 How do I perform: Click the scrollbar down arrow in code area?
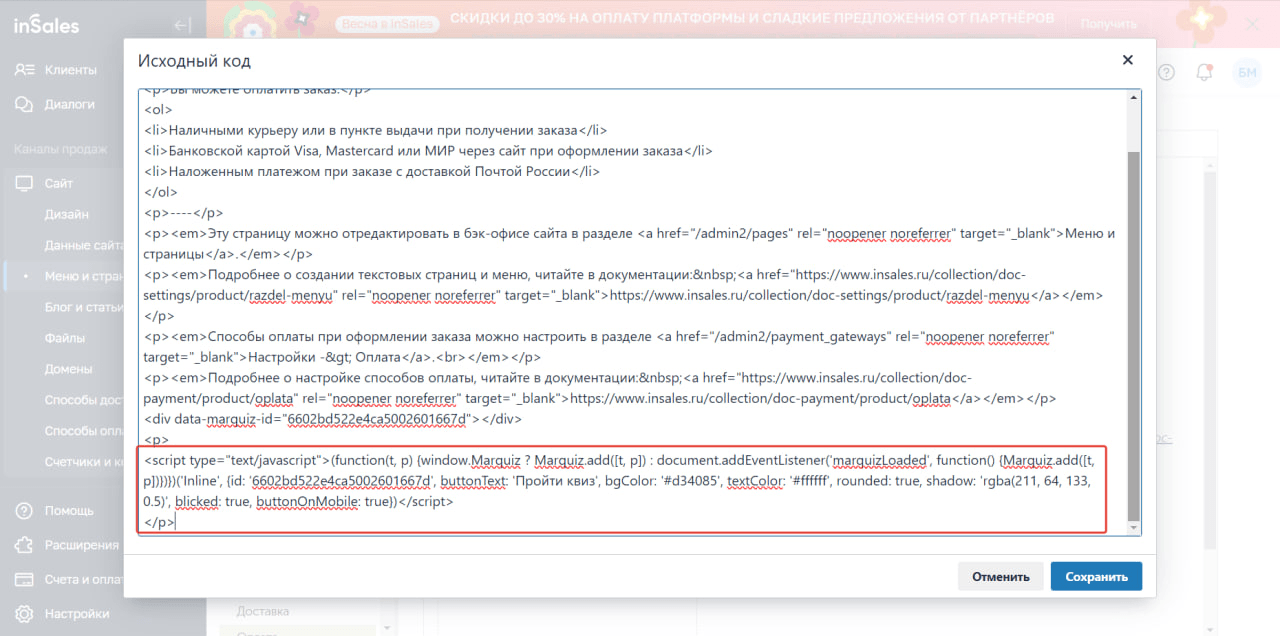(1133, 528)
